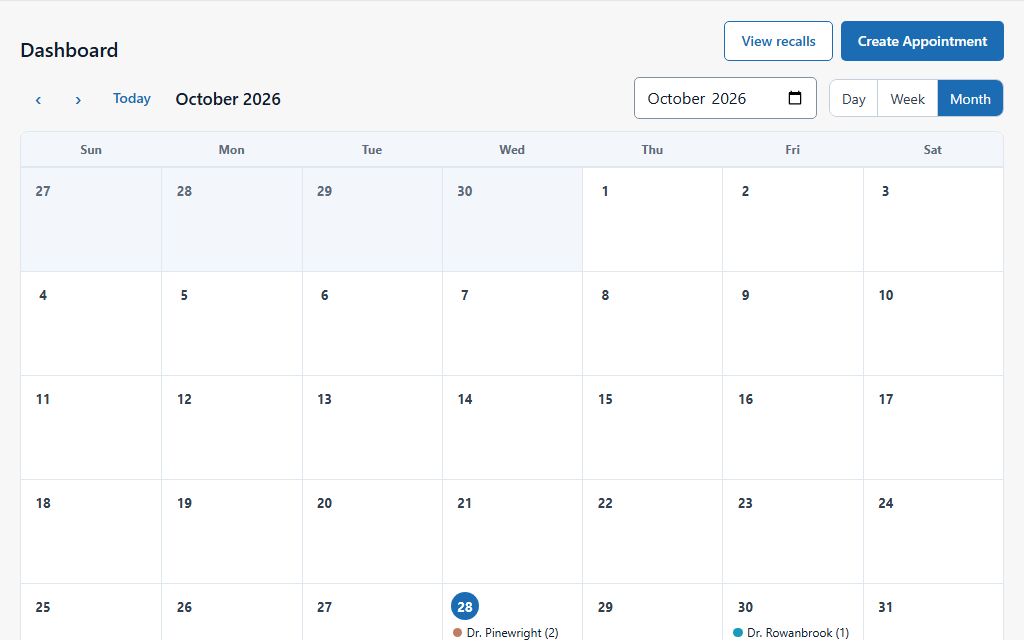Click the Mon column header
This screenshot has width=1024, height=640.
click(232, 150)
